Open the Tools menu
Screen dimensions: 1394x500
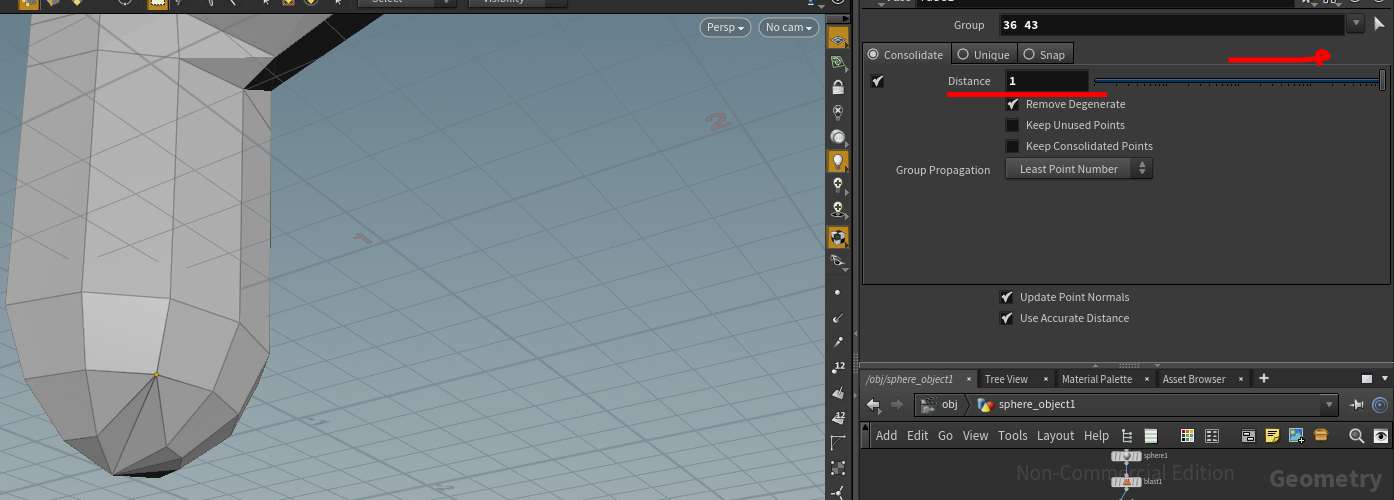[x=1013, y=436]
